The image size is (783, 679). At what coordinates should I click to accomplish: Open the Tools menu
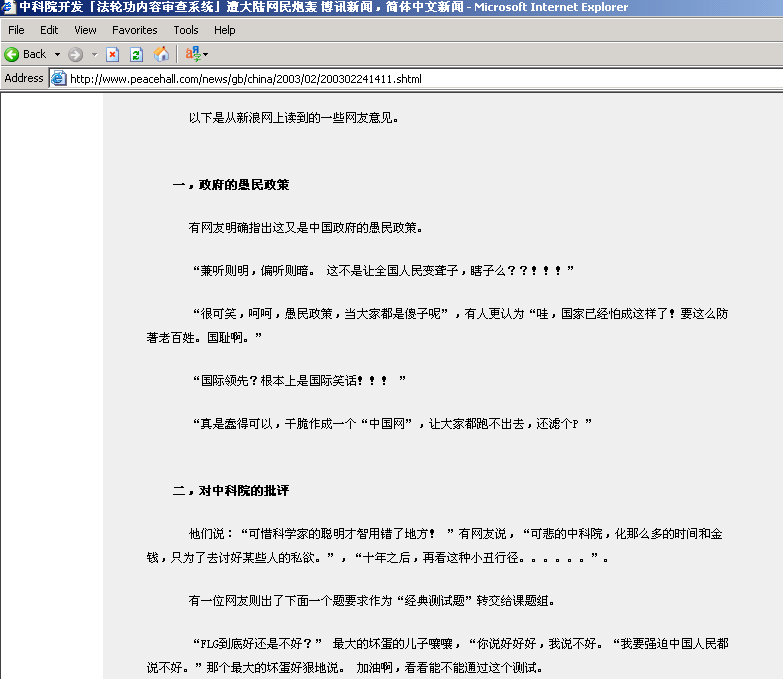tap(186, 30)
